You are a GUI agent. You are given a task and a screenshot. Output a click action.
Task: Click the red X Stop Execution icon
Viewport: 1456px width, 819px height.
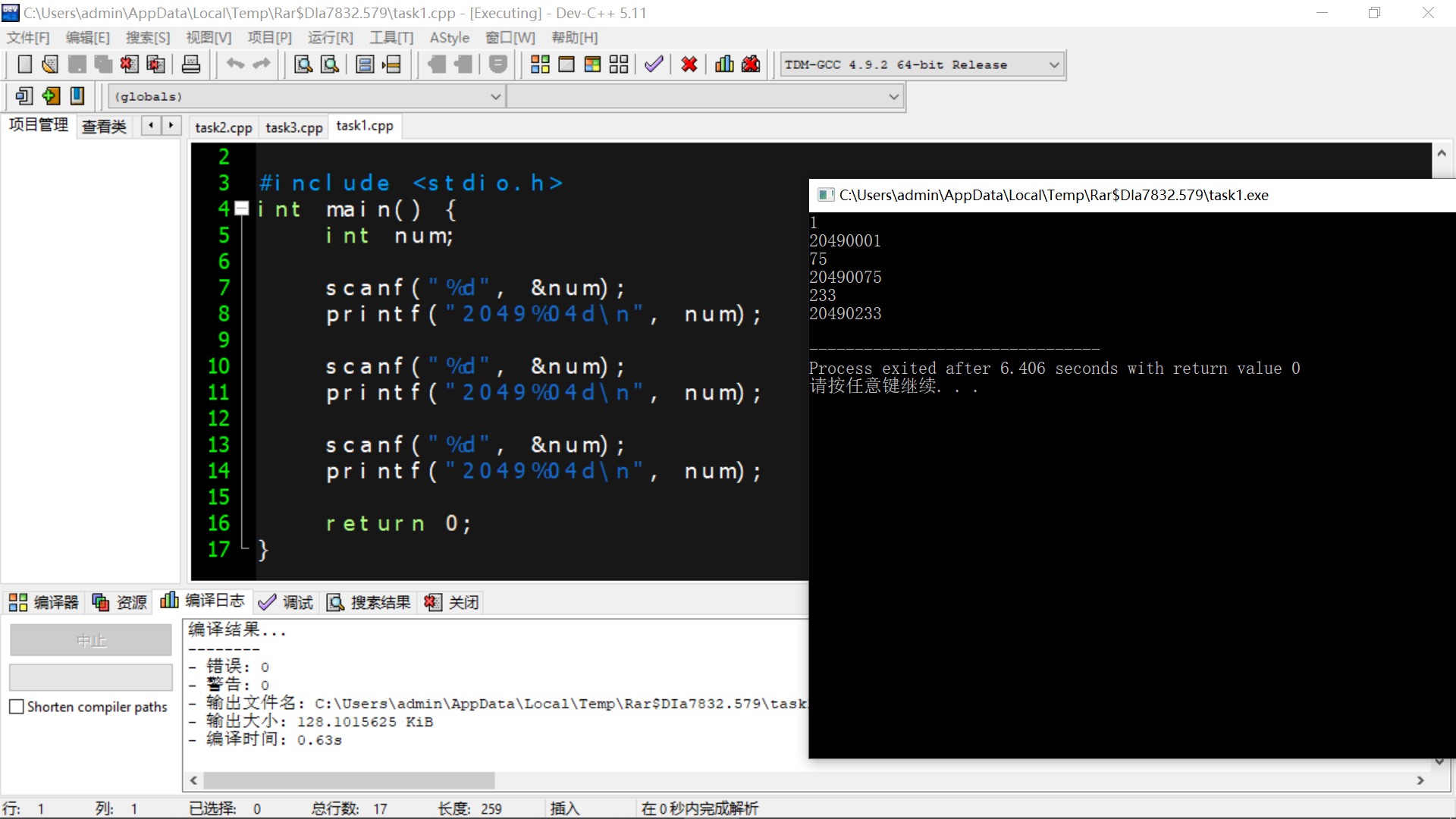[689, 64]
